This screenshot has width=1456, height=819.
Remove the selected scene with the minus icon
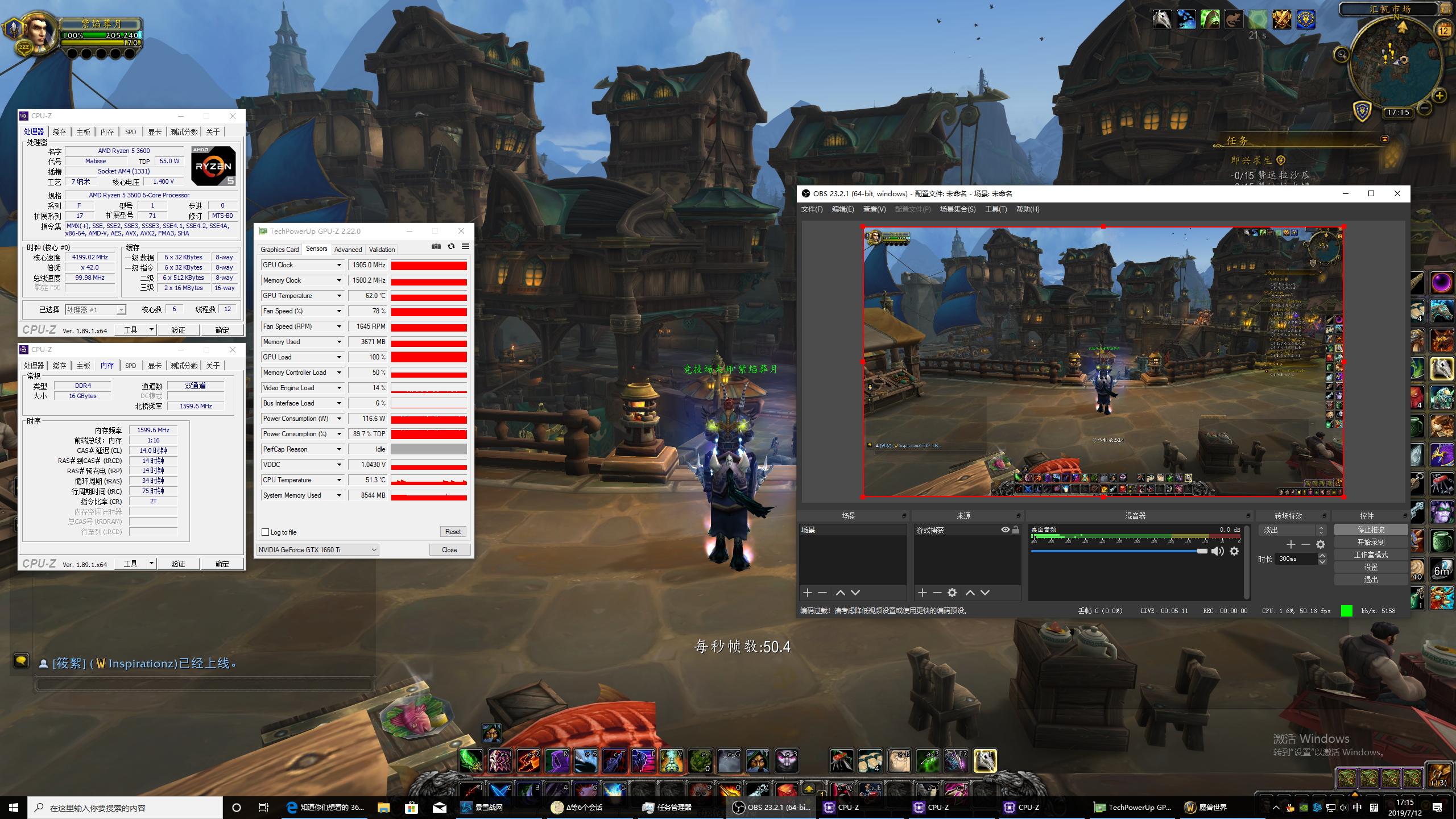click(822, 593)
